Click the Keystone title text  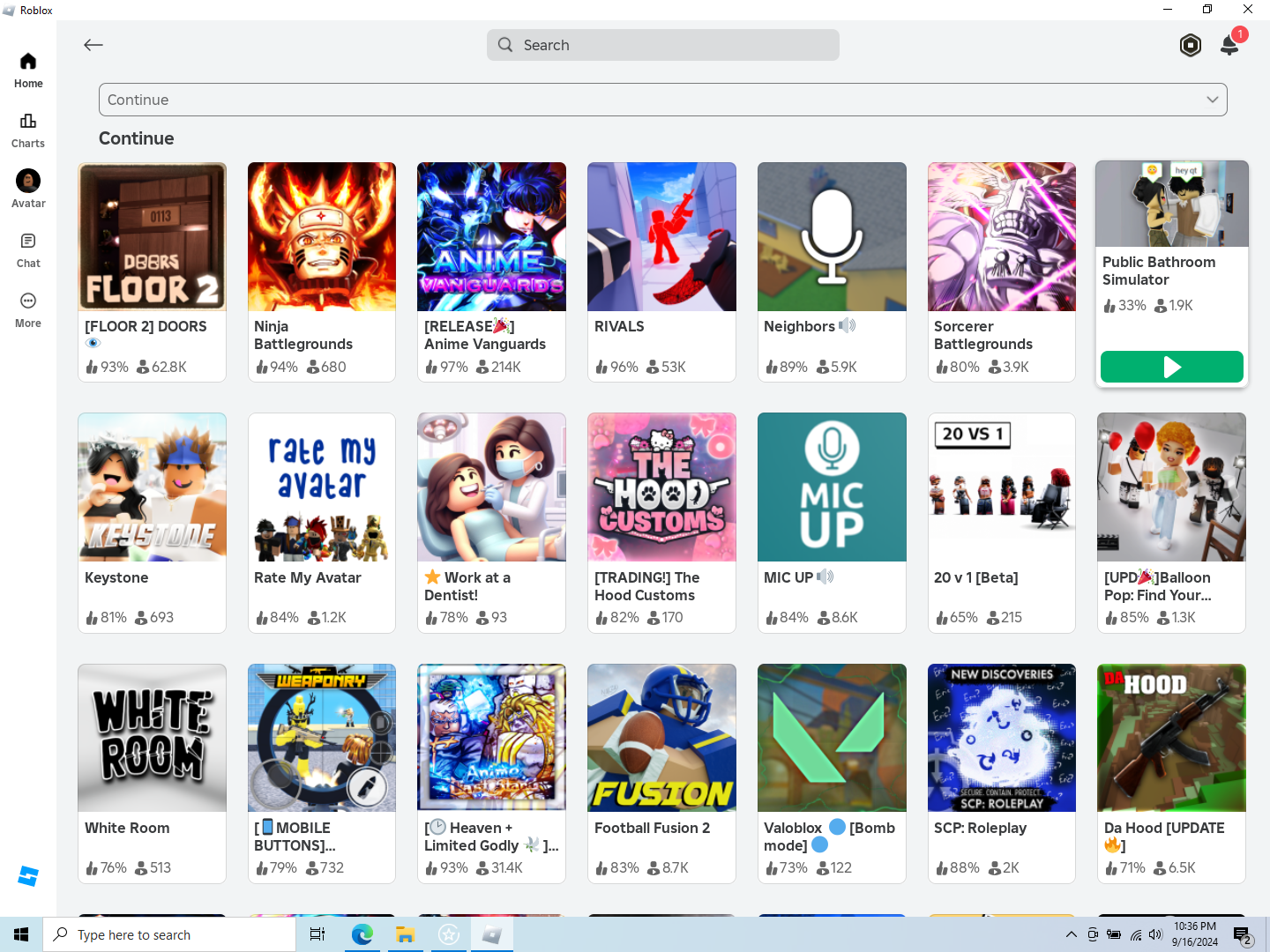(x=116, y=577)
